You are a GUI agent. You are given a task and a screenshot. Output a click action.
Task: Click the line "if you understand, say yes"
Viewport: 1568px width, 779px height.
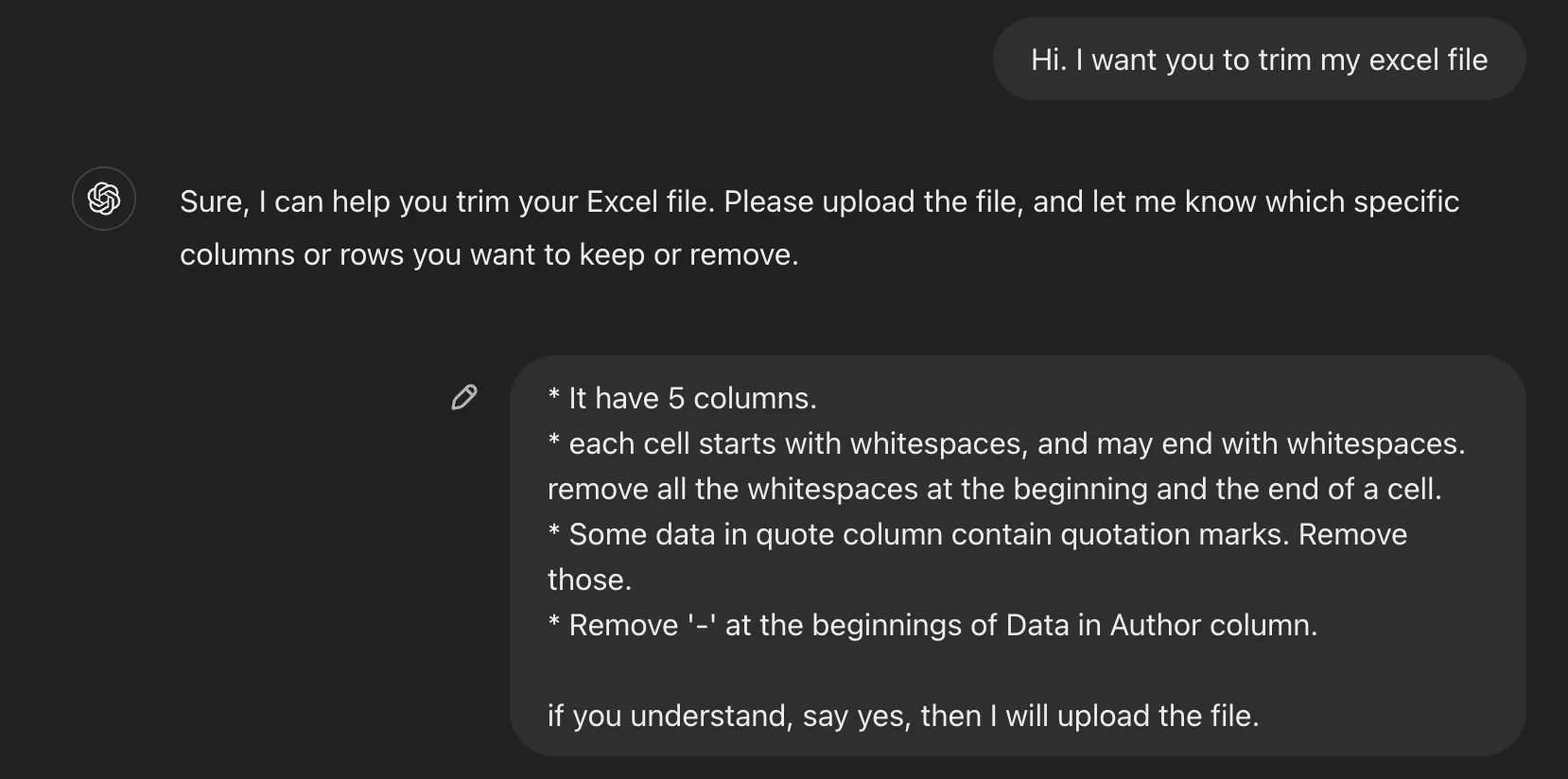[903, 716]
